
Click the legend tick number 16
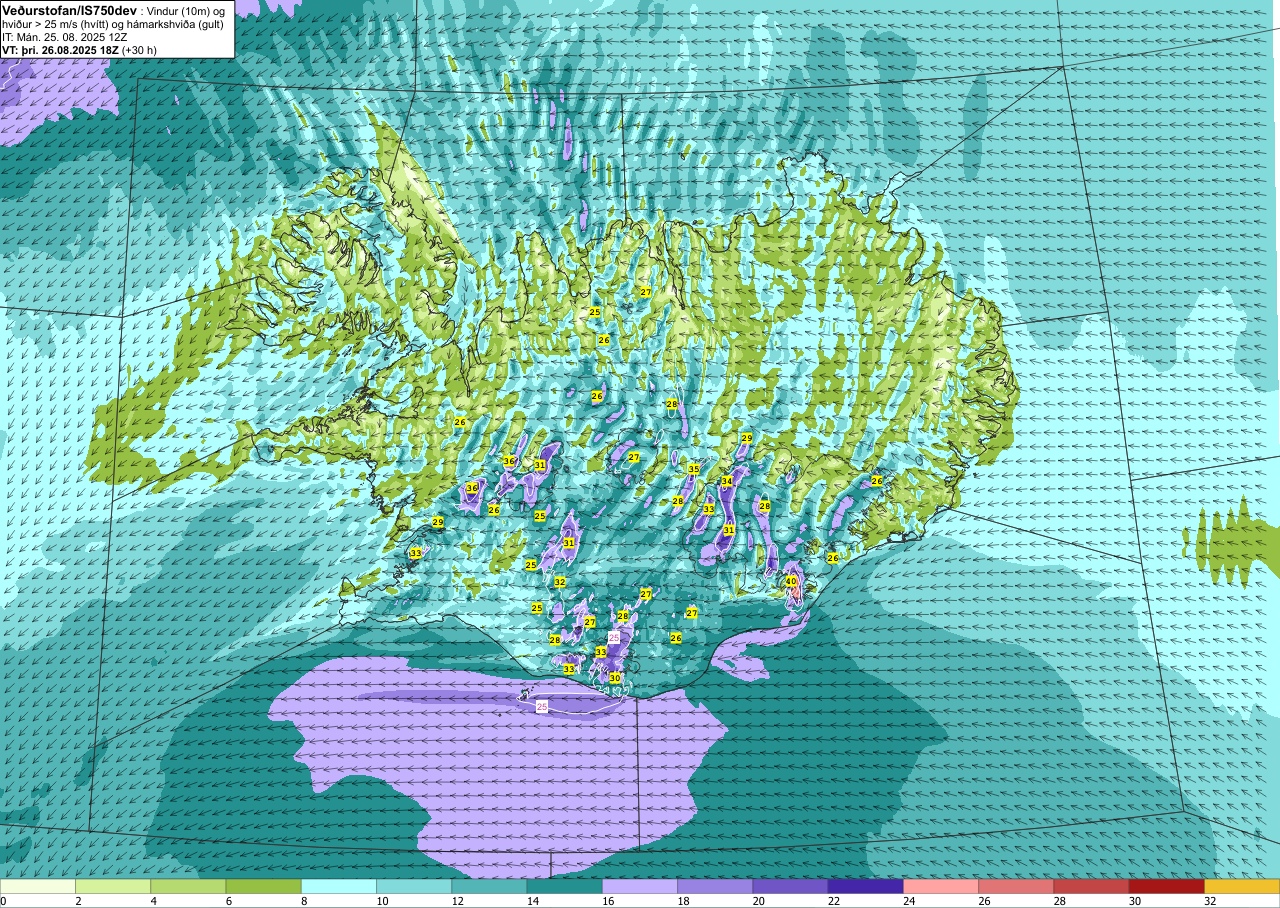click(608, 901)
